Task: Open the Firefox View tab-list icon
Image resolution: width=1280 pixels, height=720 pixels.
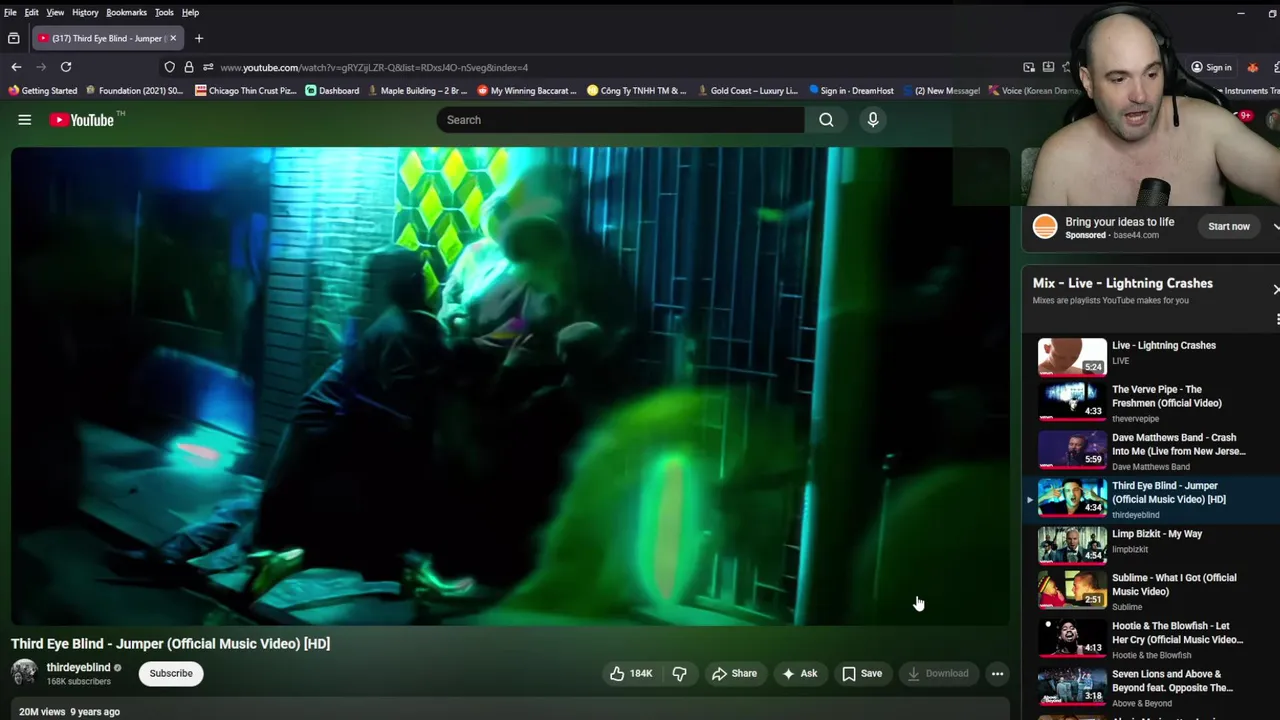Action: (13, 38)
